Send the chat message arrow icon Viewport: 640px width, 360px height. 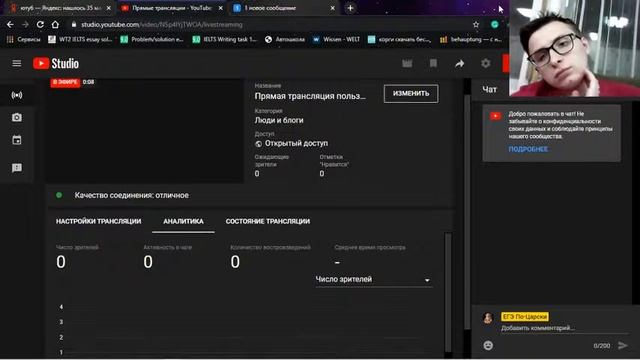(623, 345)
